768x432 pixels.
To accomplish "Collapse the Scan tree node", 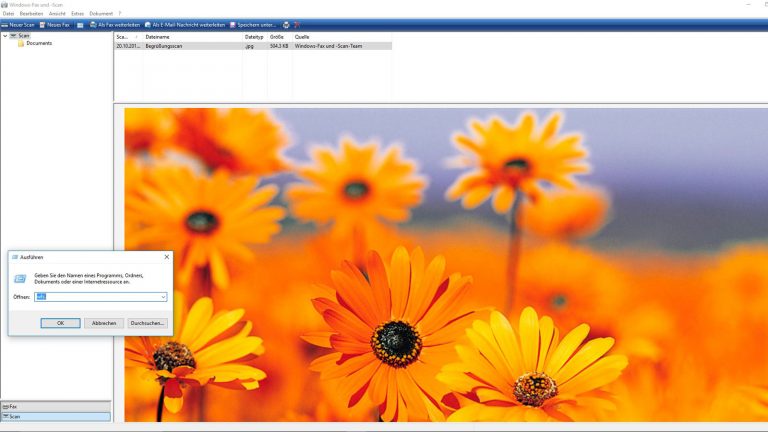I will [5, 36].
